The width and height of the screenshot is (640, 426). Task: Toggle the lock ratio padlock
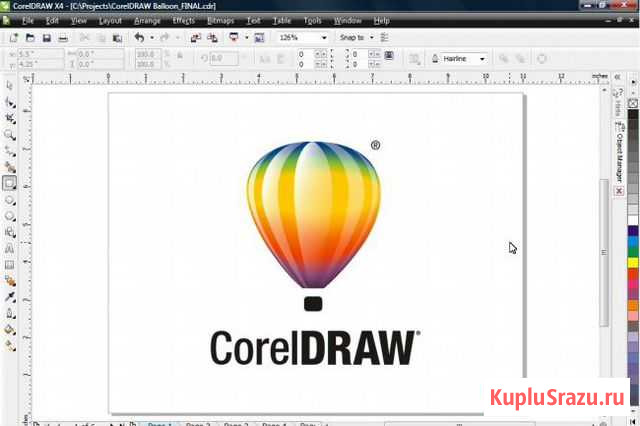click(180, 55)
